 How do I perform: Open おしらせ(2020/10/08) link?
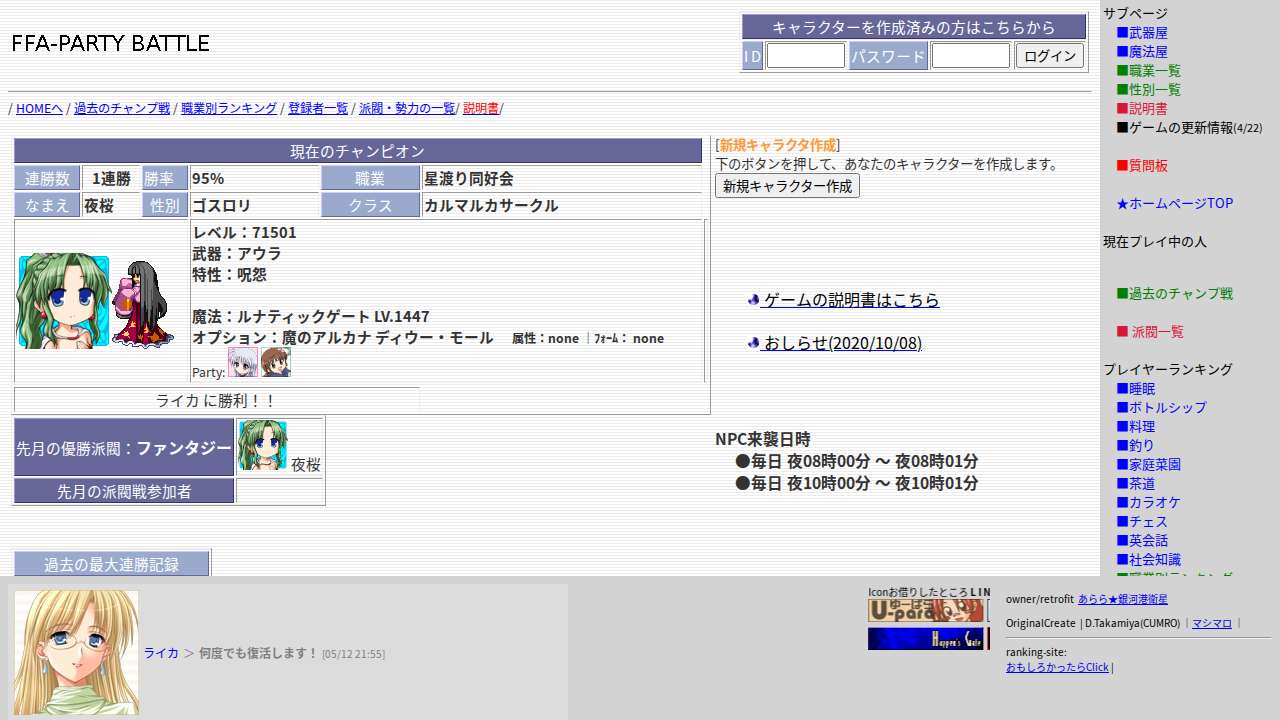coord(841,343)
